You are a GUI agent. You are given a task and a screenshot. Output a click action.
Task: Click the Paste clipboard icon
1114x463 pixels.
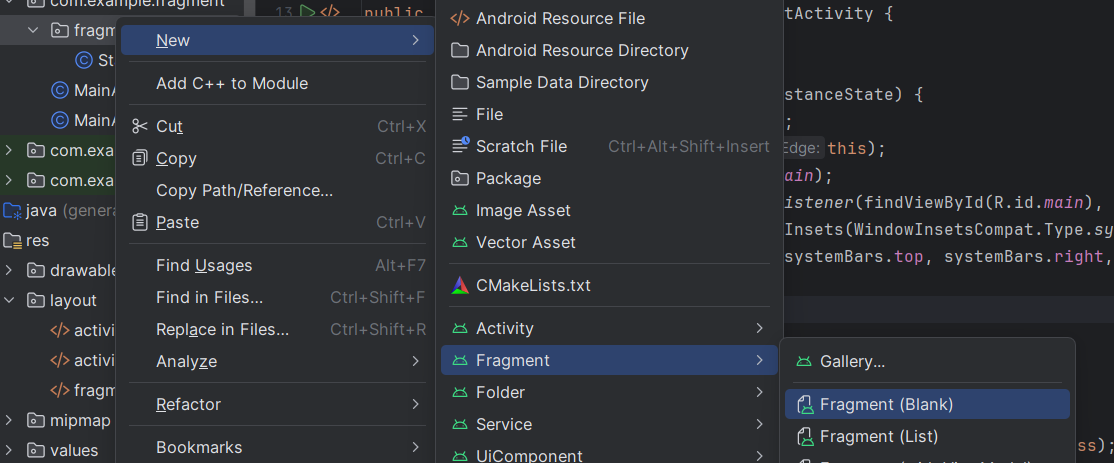[140, 222]
